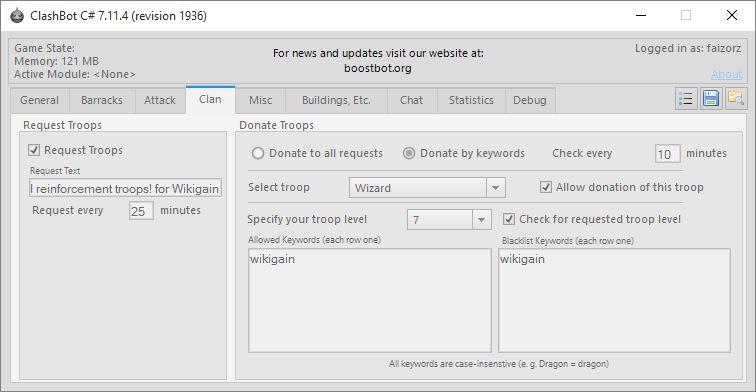This screenshot has width=756, height=392.
Task: Close the ClashBot window
Action: click(731, 15)
